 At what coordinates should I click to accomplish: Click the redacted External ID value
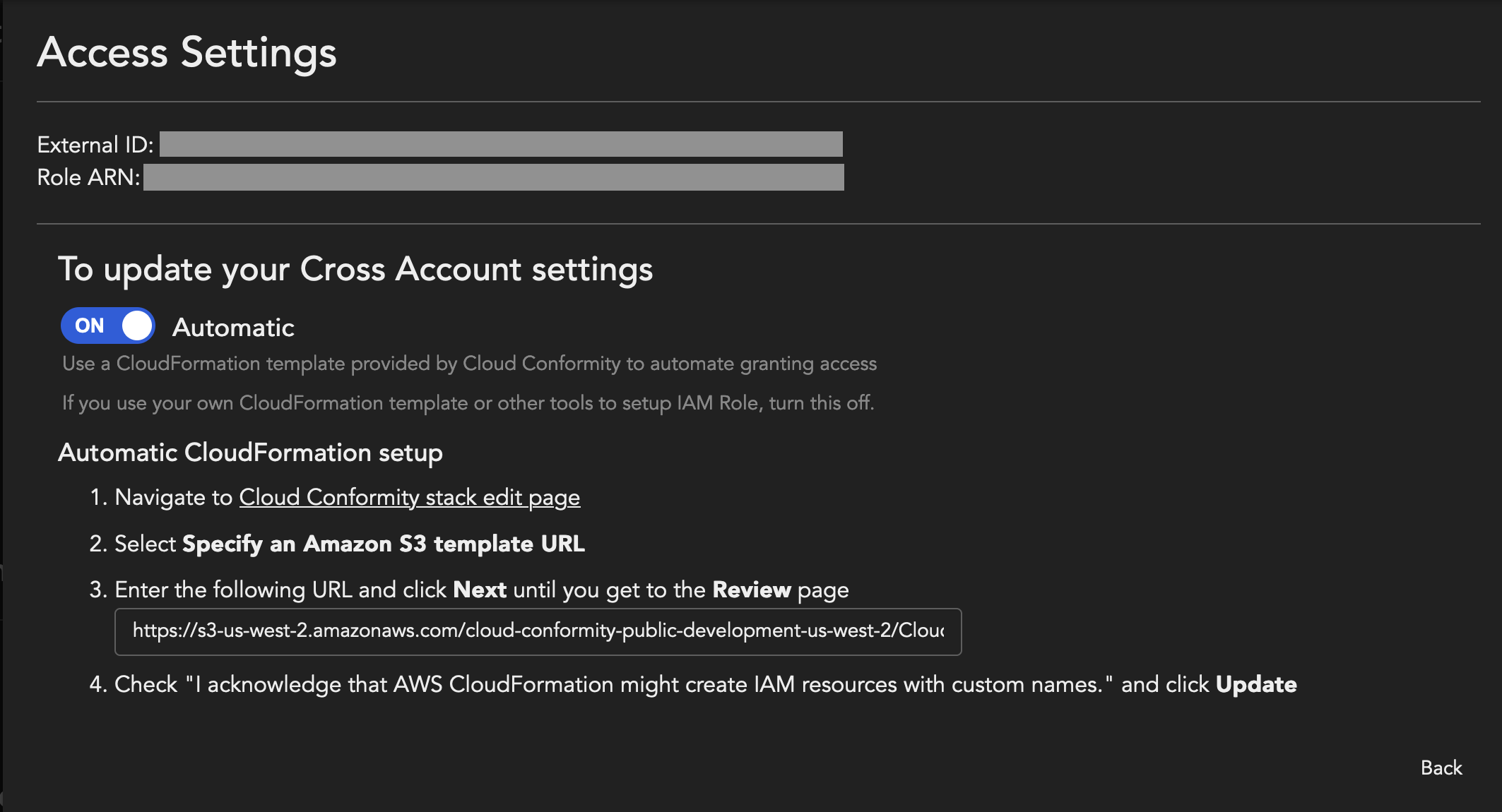[x=500, y=144]
